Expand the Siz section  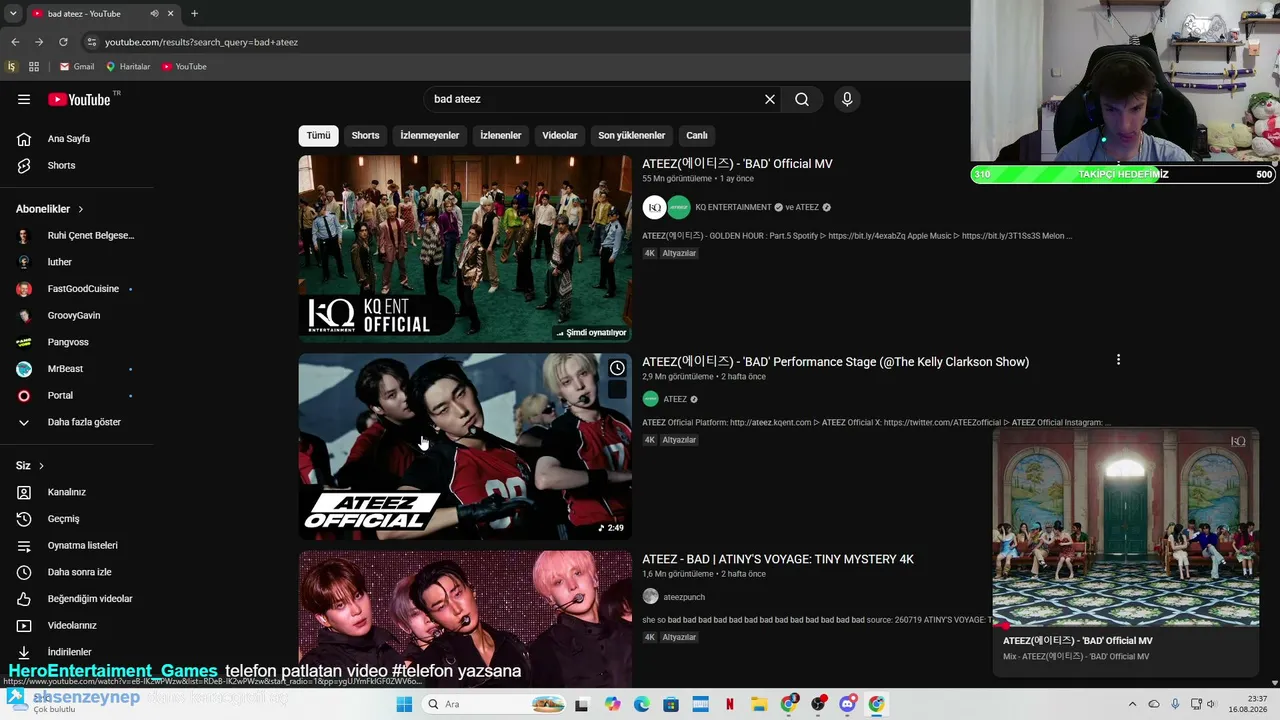(30, 466)
